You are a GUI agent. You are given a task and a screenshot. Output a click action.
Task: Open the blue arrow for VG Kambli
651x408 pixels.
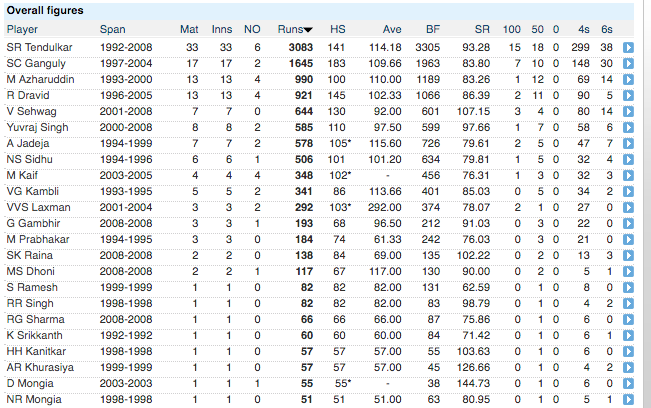click(x=628, y=191)
